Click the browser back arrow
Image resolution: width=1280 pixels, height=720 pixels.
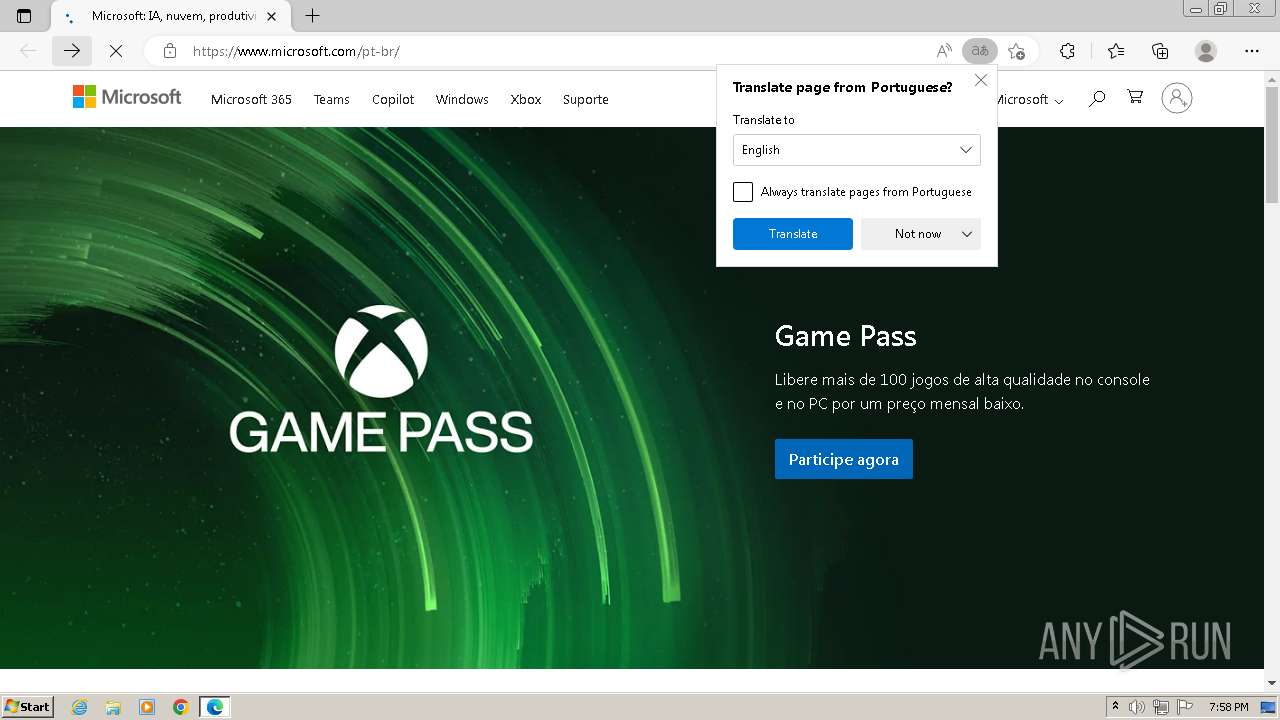point(28,51)
